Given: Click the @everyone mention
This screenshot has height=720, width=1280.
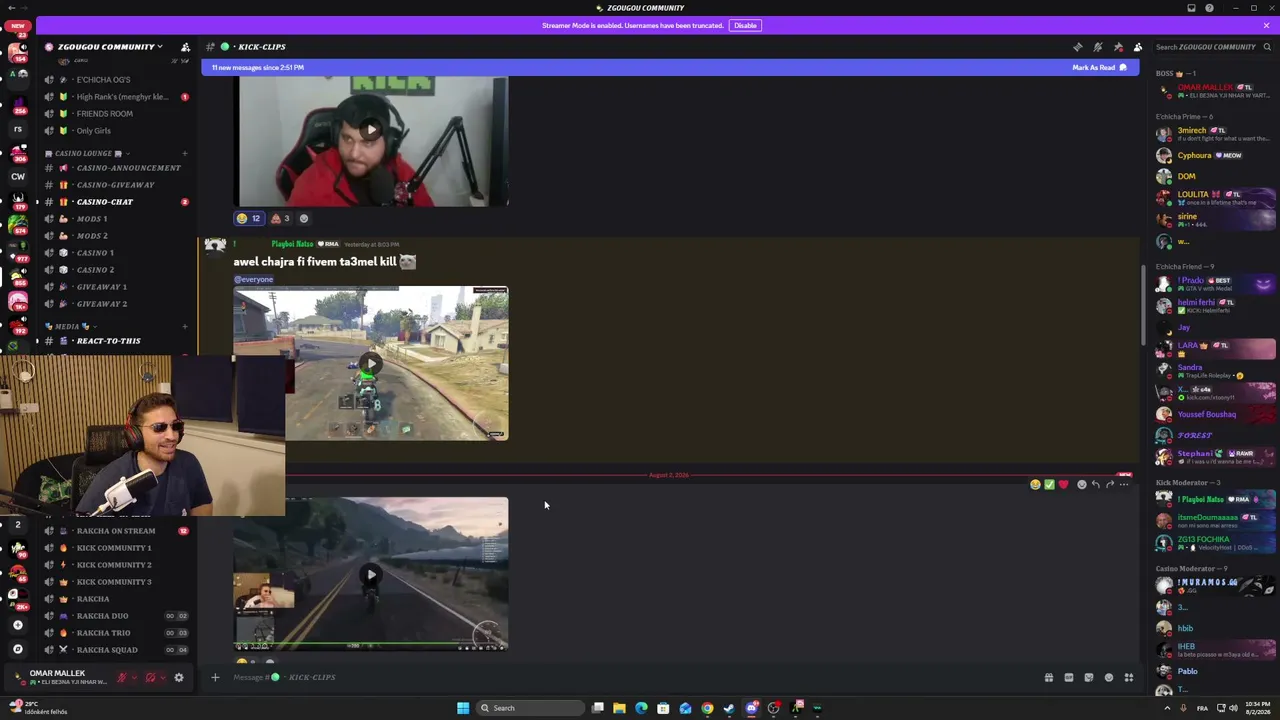Looking at the screenshot, I should [254, 280].
